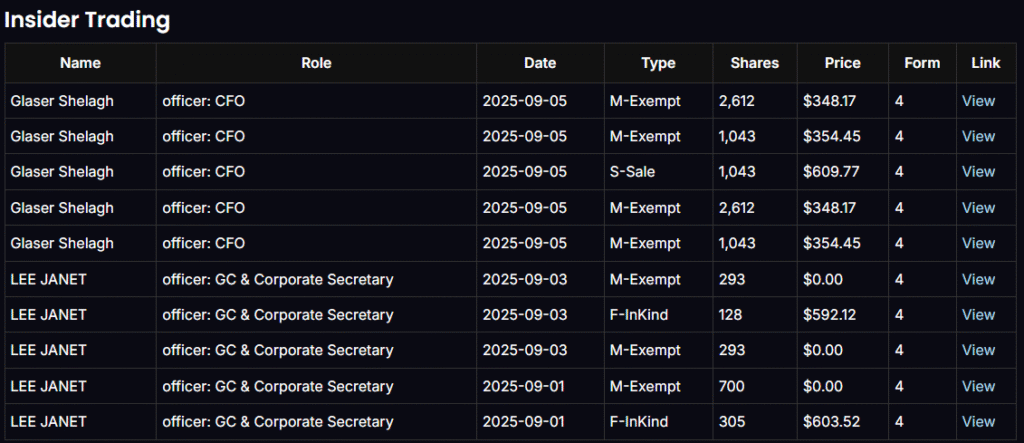Open View link for 700-share M-Exempt row
This screenshot has height=443, width=1024.
(978, 386)
